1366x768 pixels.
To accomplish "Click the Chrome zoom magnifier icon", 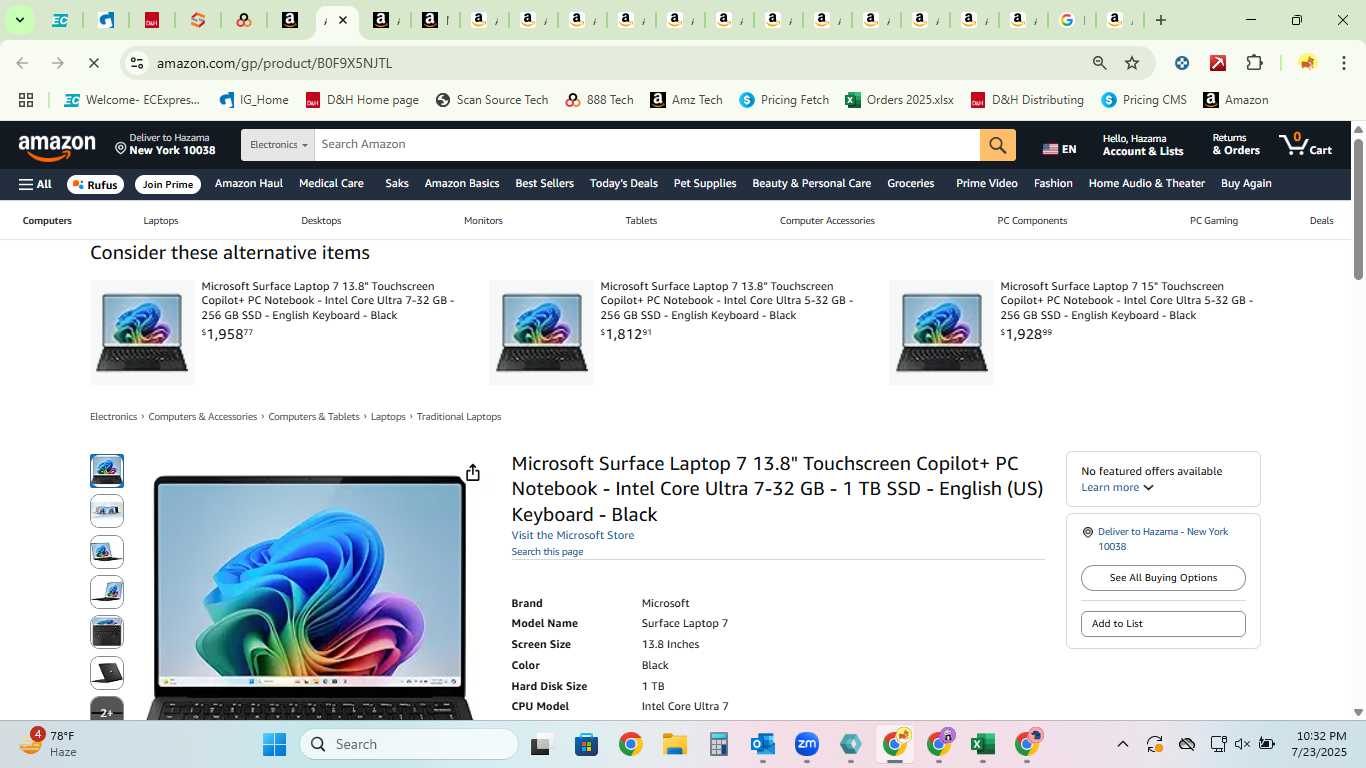I will coord(1100,63).
